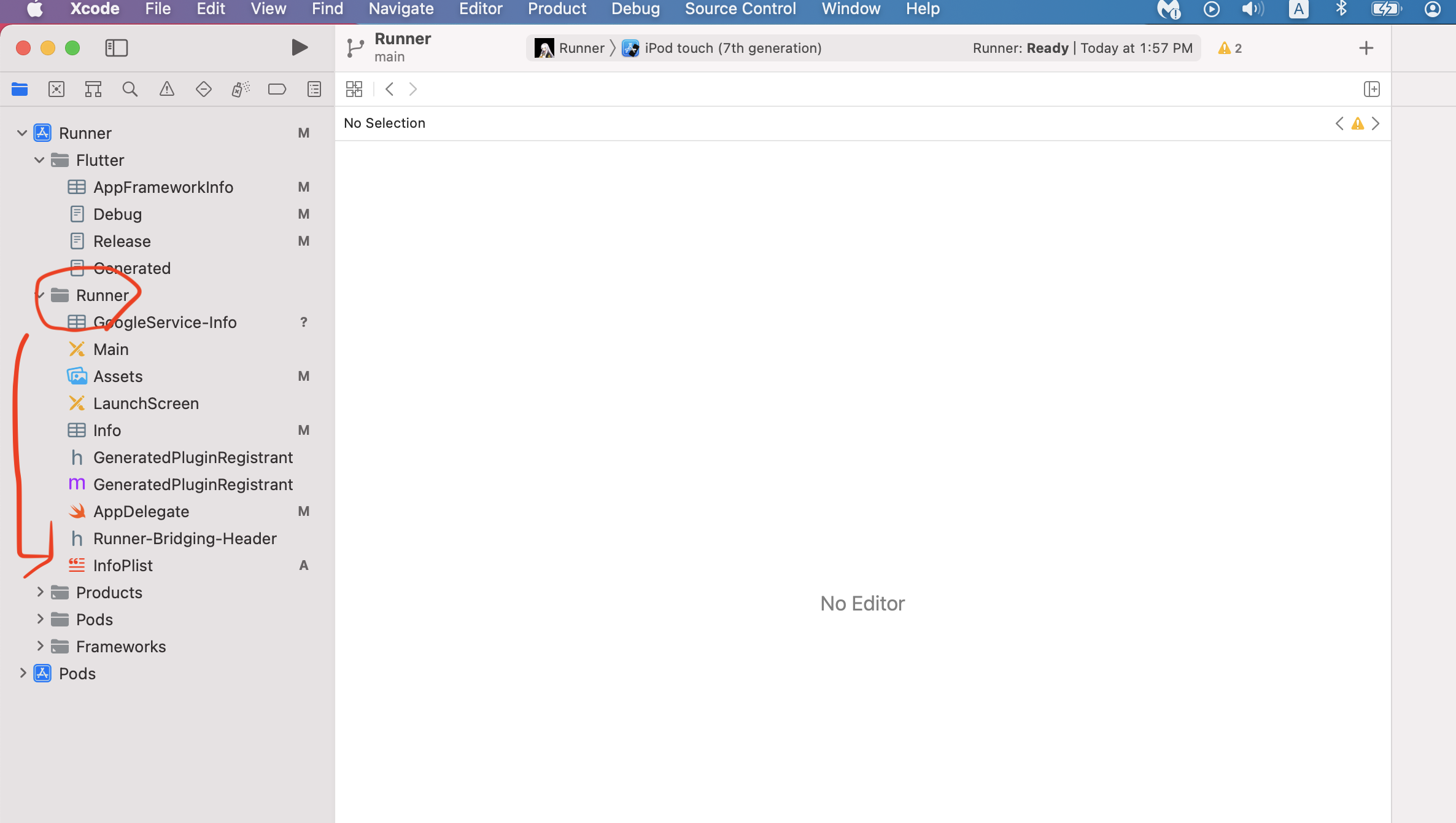Select the AppDelegate swift file

pos(141,512)
